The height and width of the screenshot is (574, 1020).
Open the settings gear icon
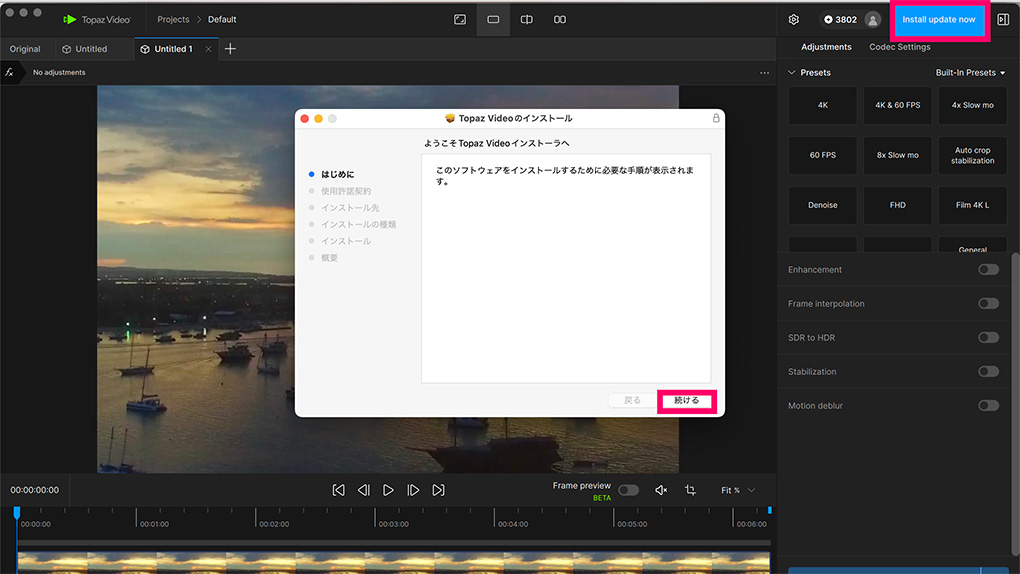pyautogui.click(x=794, y=20)
